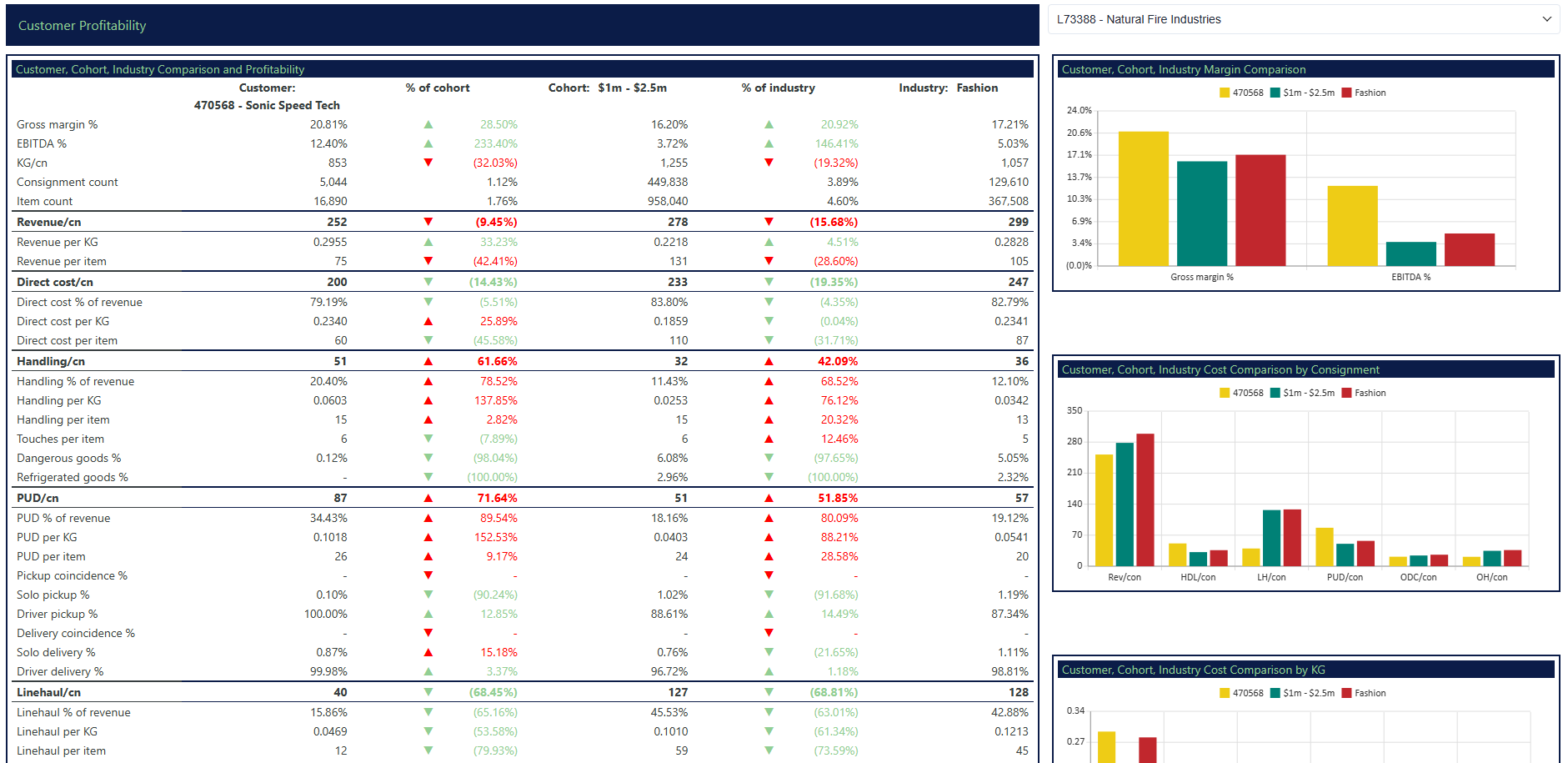Click Revenue per item industry down arrow

click(x=769, y=261)
